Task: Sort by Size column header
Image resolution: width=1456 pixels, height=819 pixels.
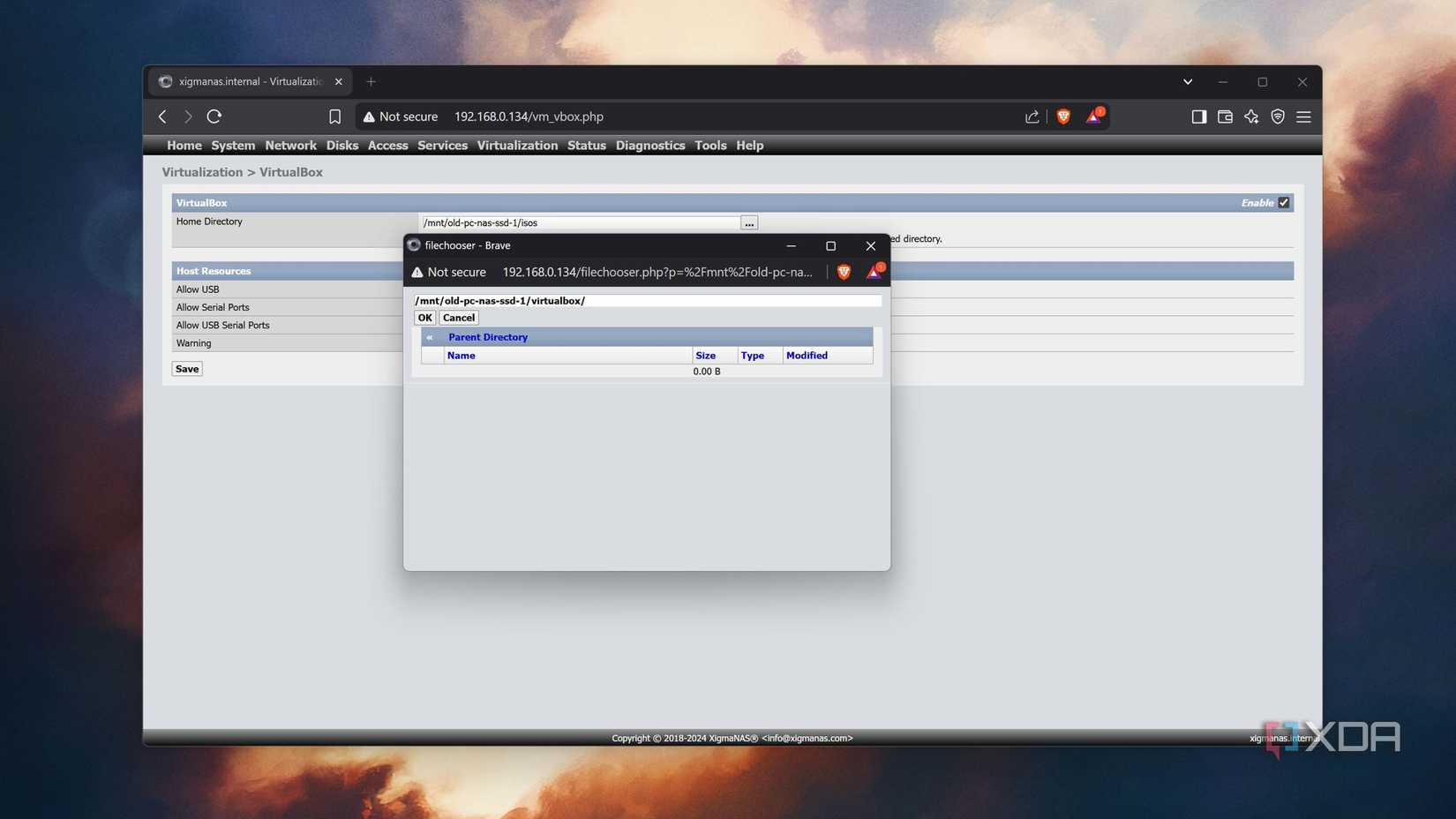Action: [705, 356]
